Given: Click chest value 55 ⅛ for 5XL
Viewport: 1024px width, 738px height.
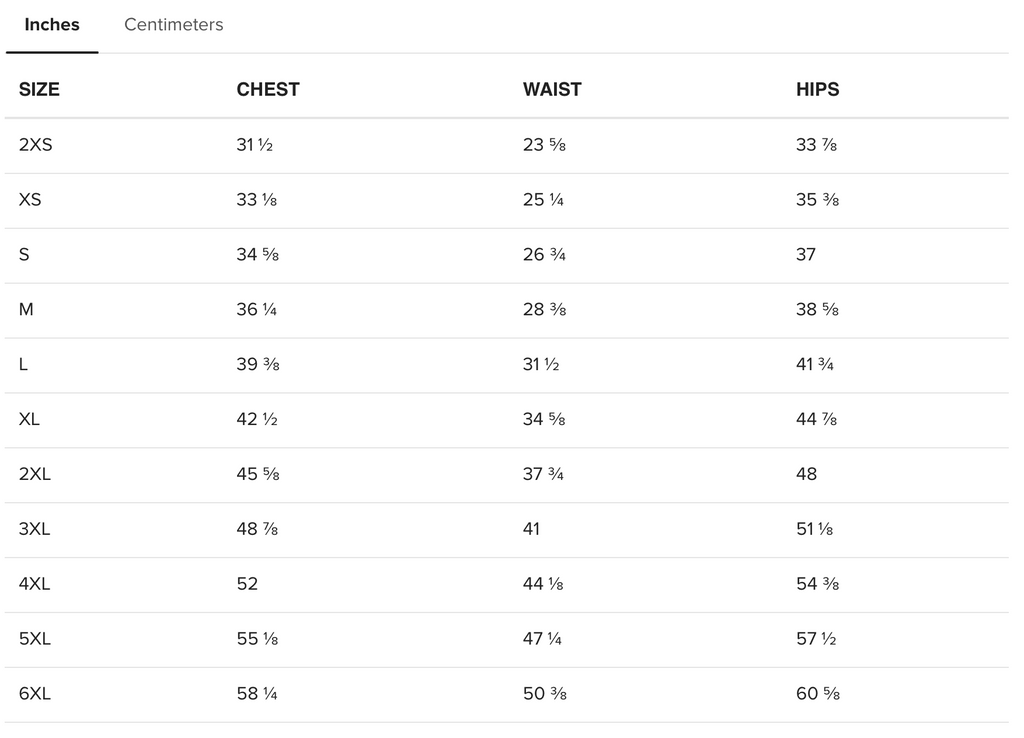Looking at the screenshot, I should (257, 639).
